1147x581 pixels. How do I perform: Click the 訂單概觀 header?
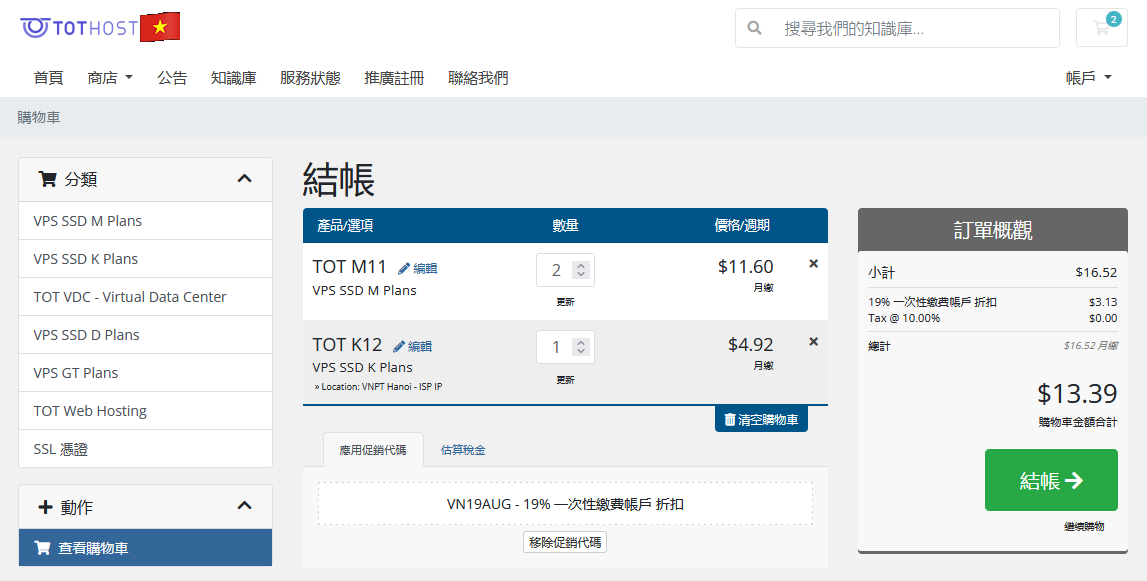point(993,230)
